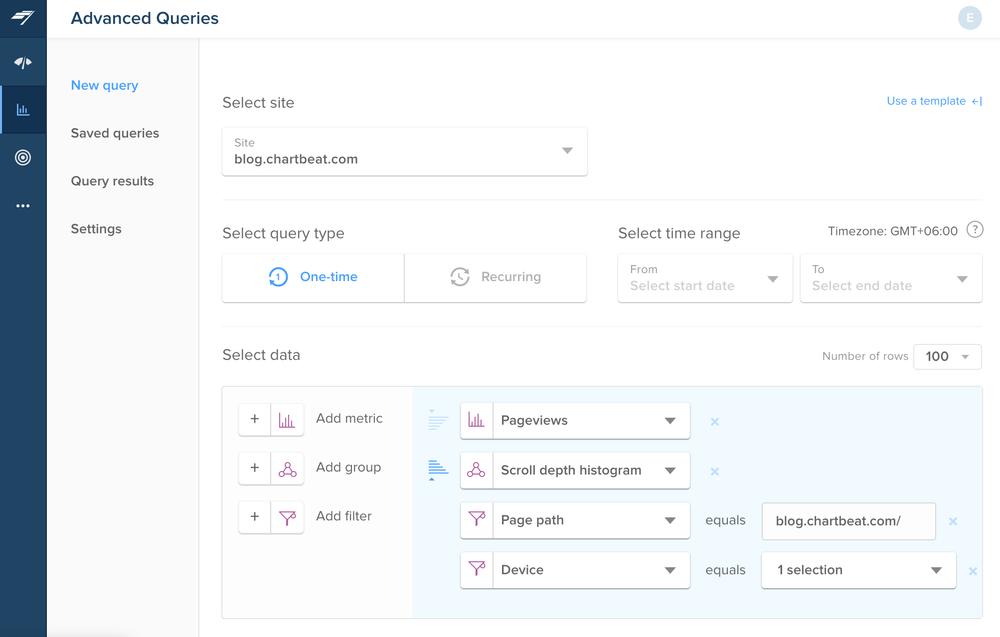Viewport: 1000px width, 637px height.
Task: Click the Page path value input field
Action: tap(848, 521)
